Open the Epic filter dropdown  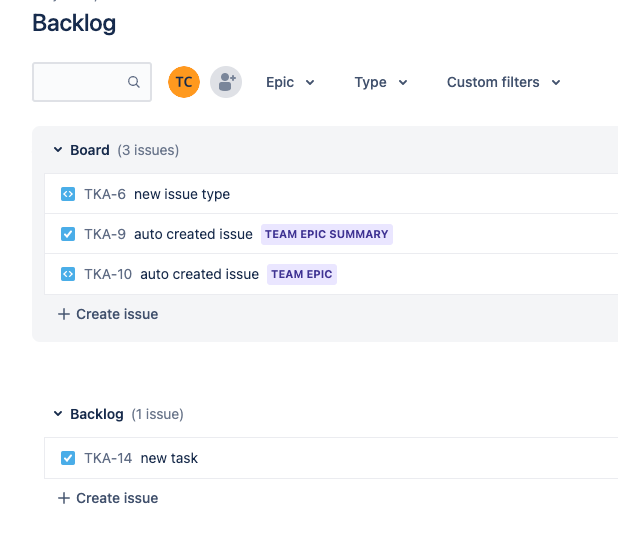[290, 82]
